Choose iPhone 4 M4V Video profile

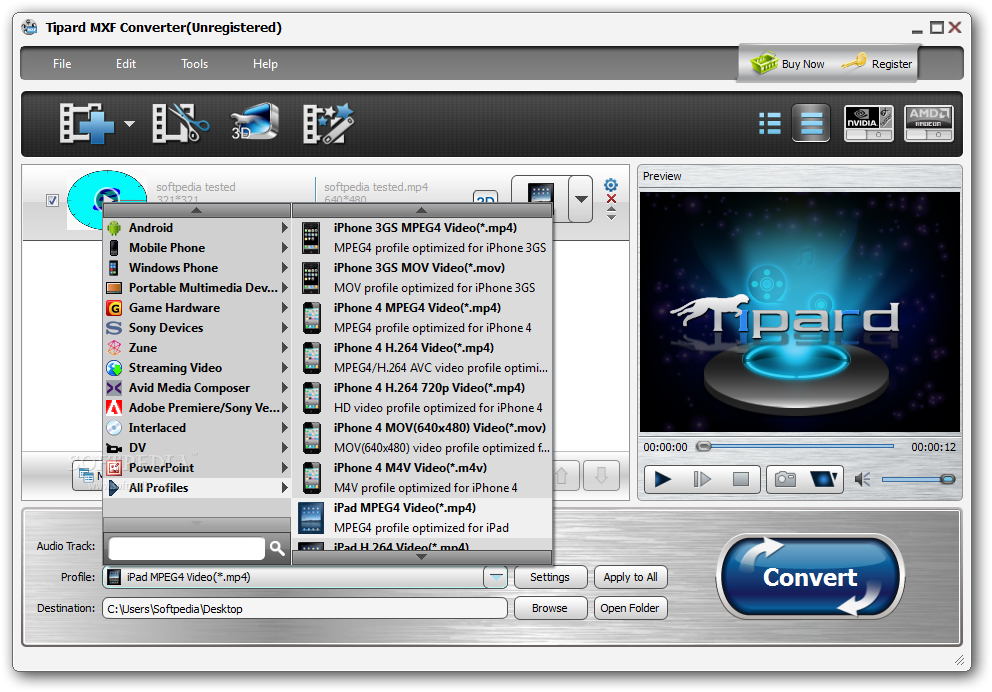point(423,478)
